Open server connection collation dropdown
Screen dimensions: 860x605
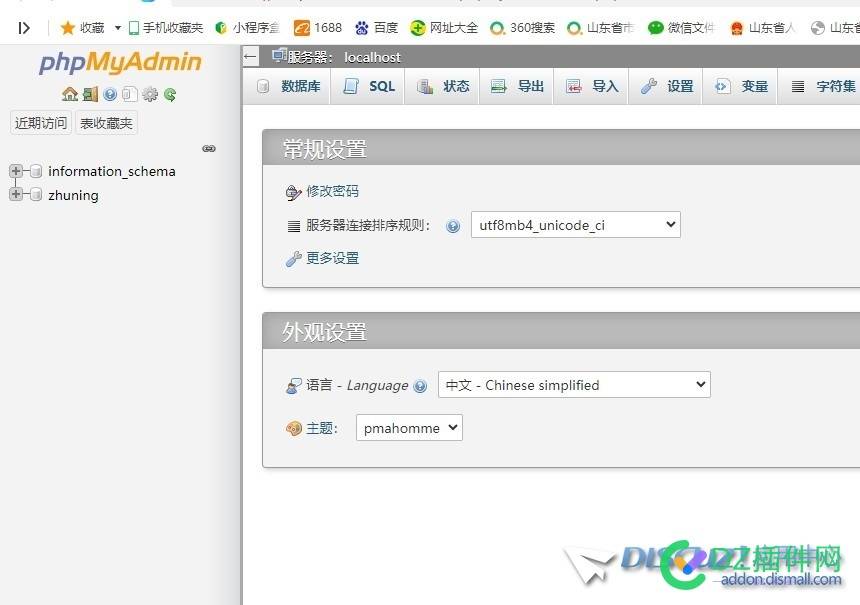click(x=575, y=225)
